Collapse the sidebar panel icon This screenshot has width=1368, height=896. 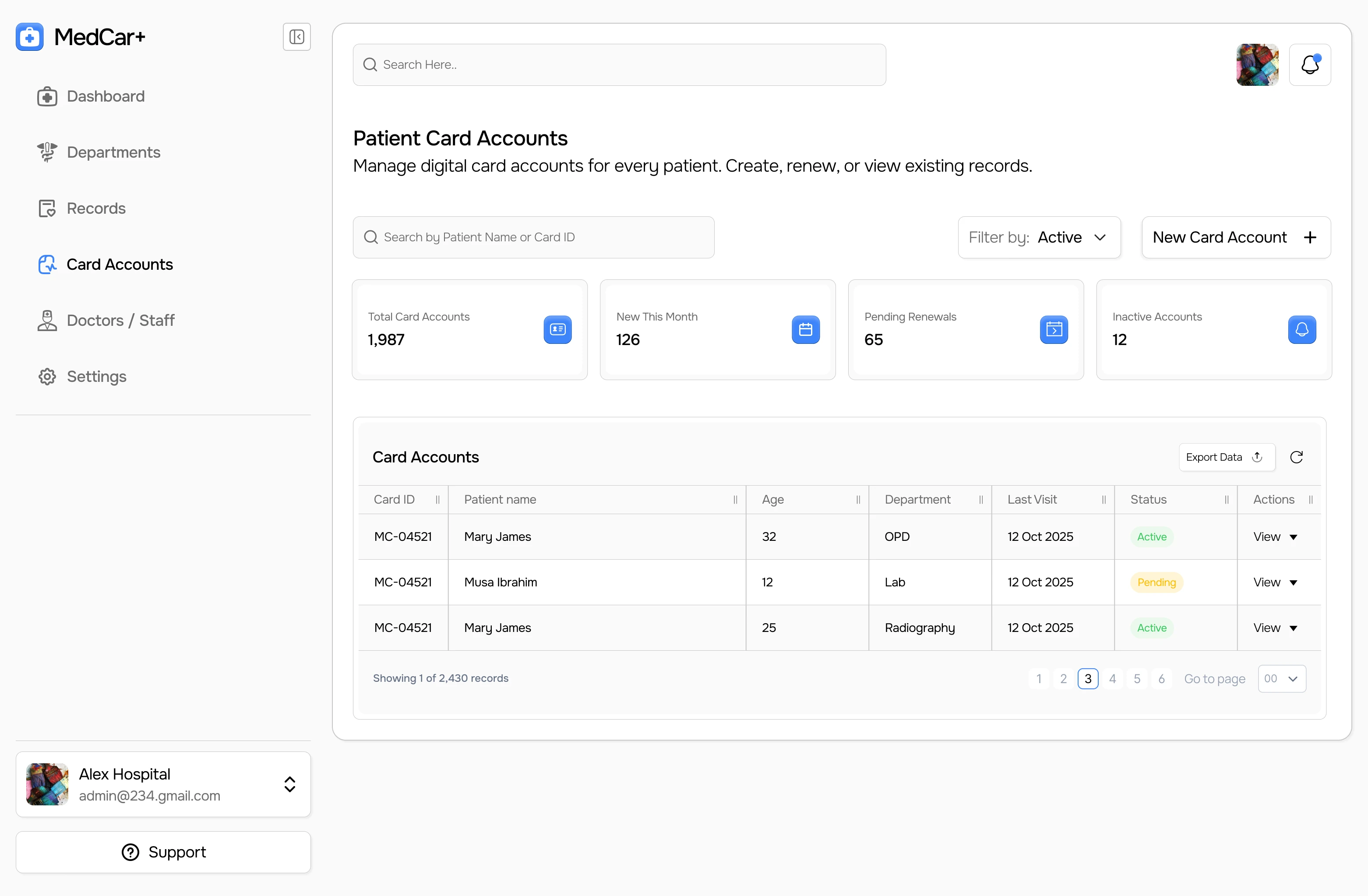click(296, 37)
